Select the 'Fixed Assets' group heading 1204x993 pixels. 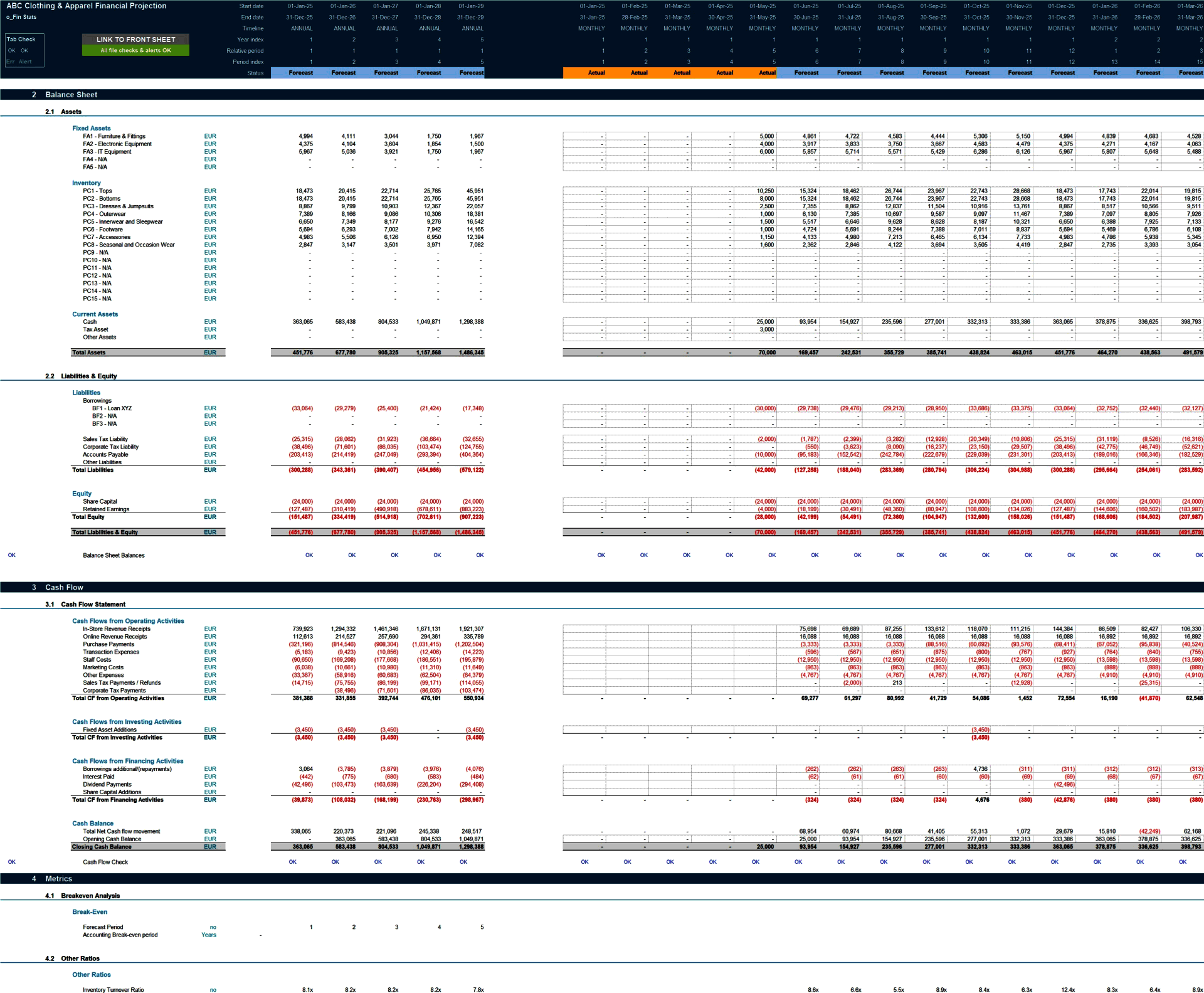pyautogui.click(x=91, y=128)
